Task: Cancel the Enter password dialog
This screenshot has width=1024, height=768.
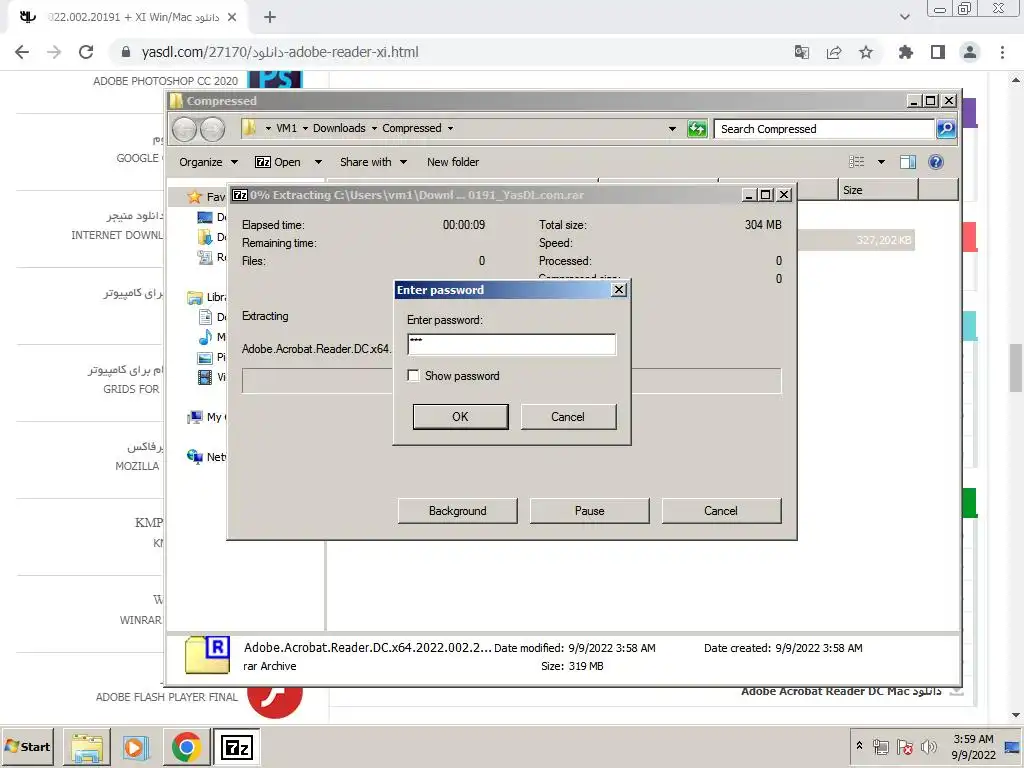Action: tap(568, 417)
